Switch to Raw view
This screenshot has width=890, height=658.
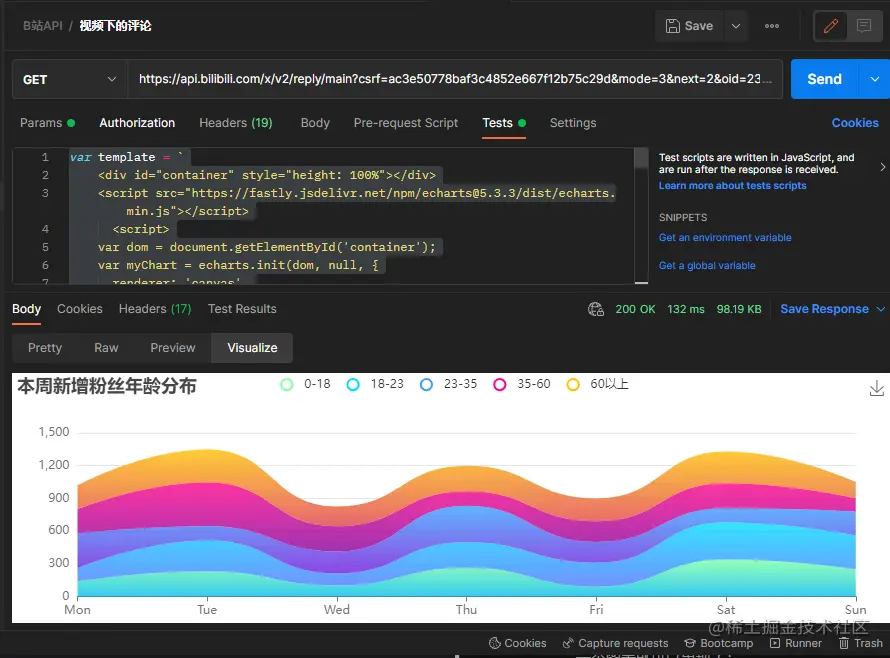pyautogui.click(x=106, y=348)
